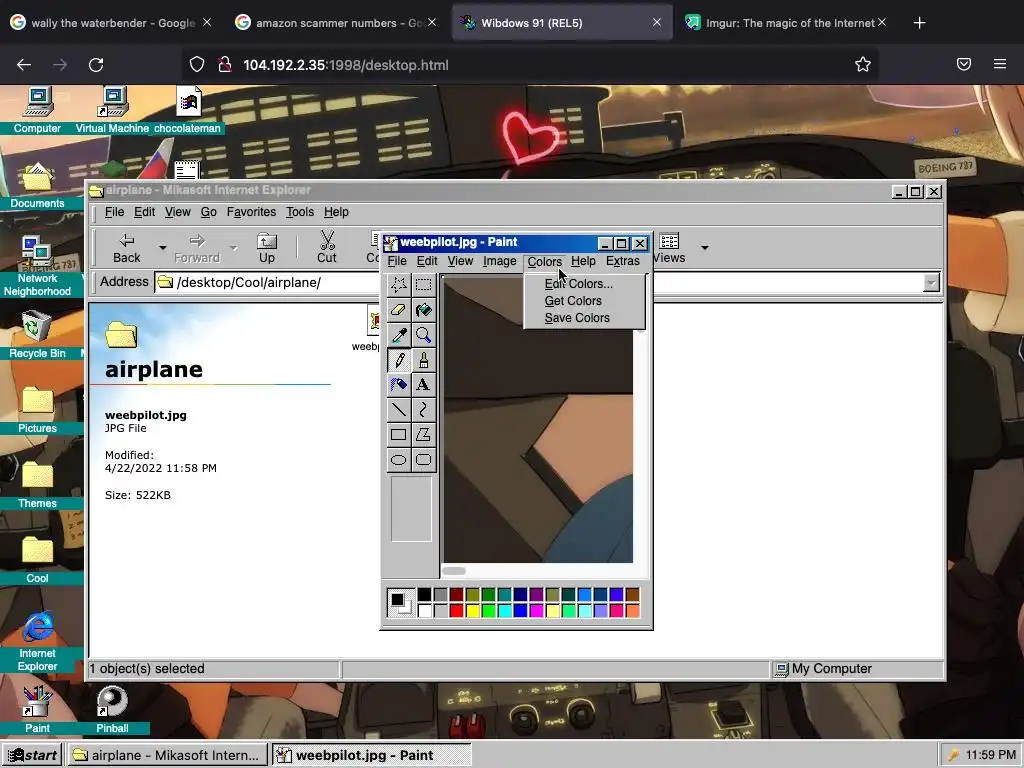Launch the Pinball desktop shortcut
The width and height of the screenshot is (1024, 768).
(x=112, y=710)
